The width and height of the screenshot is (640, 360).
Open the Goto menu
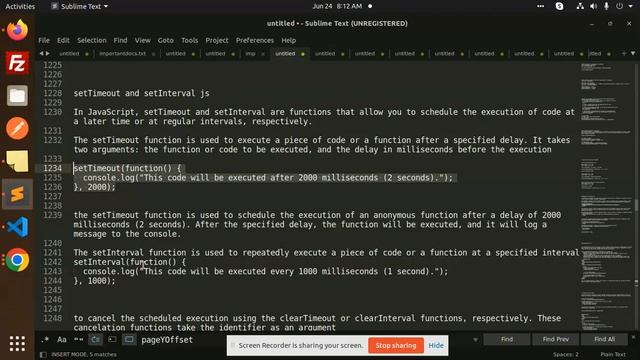165,40
